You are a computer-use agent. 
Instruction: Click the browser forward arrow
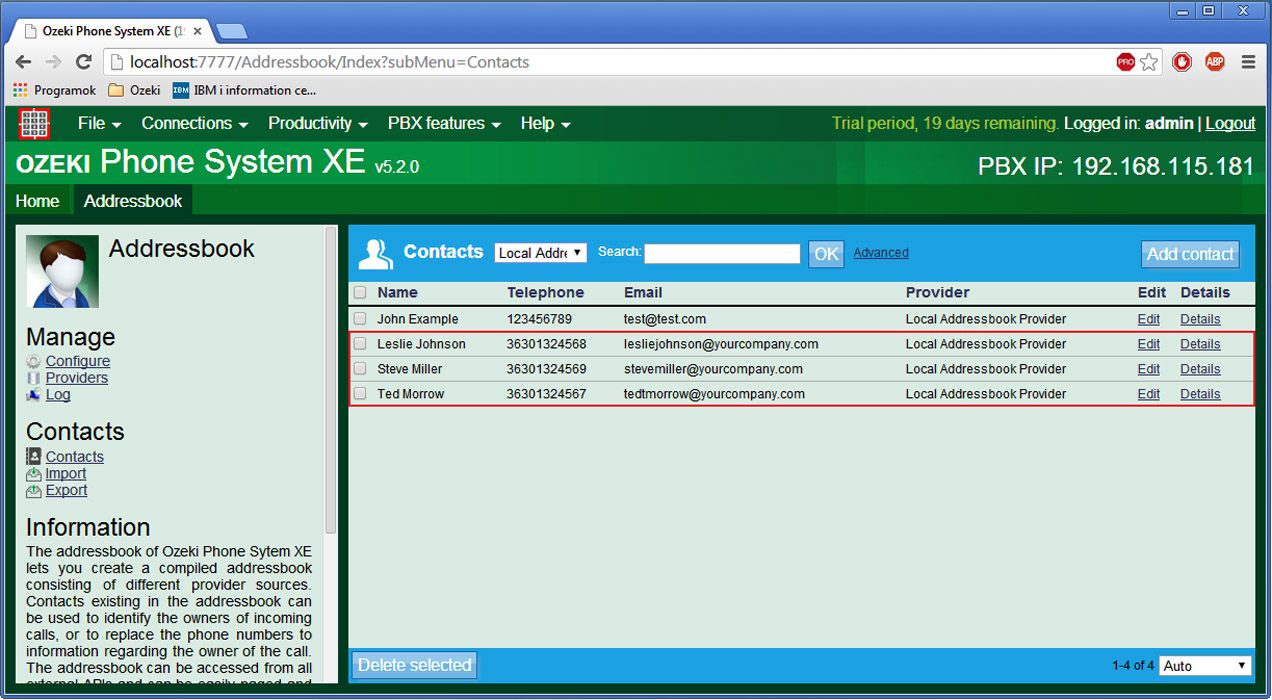(x=54, y=62)
